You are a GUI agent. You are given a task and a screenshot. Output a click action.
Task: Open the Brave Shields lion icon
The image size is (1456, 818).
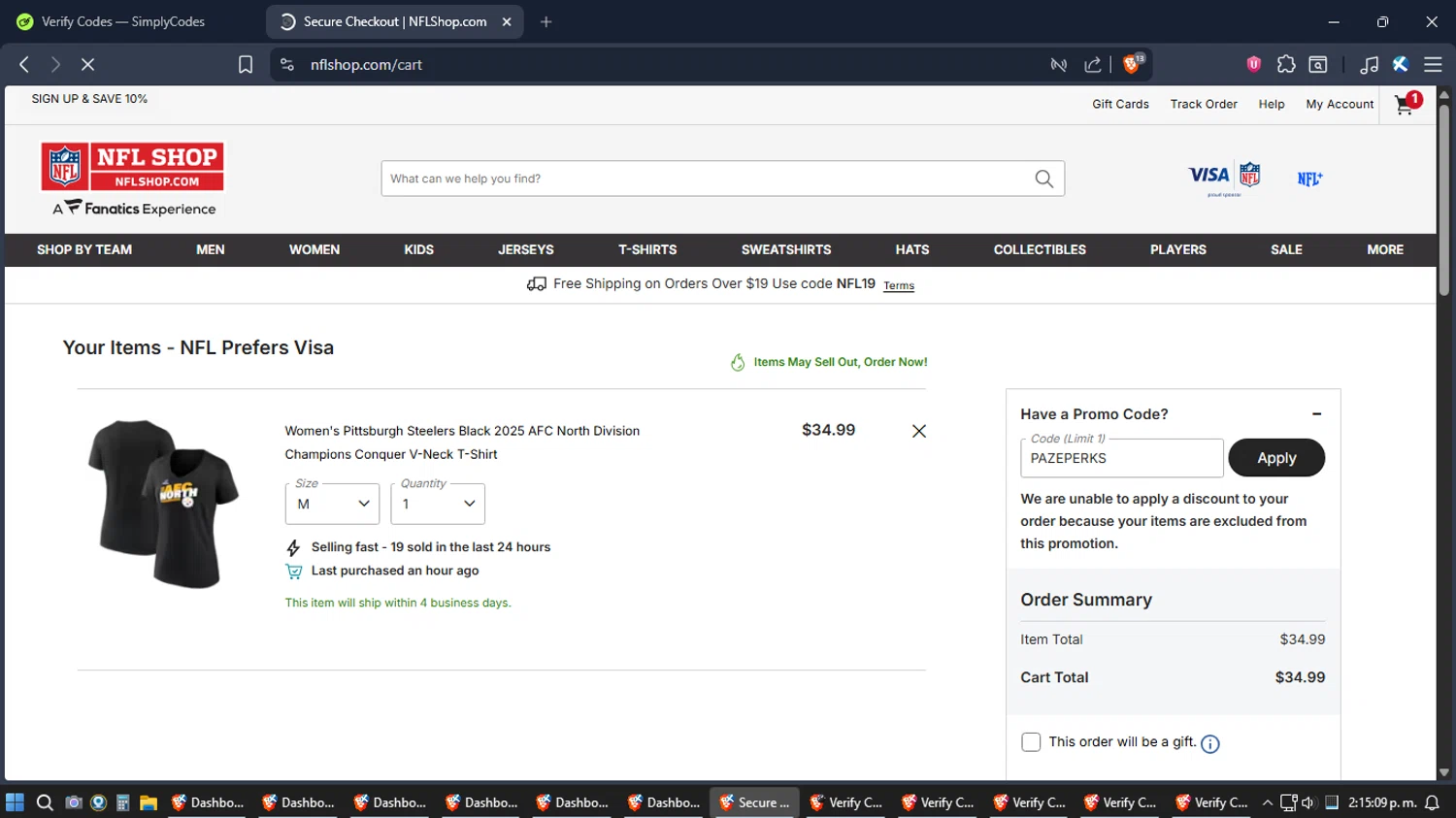[x=1132, y=64]
